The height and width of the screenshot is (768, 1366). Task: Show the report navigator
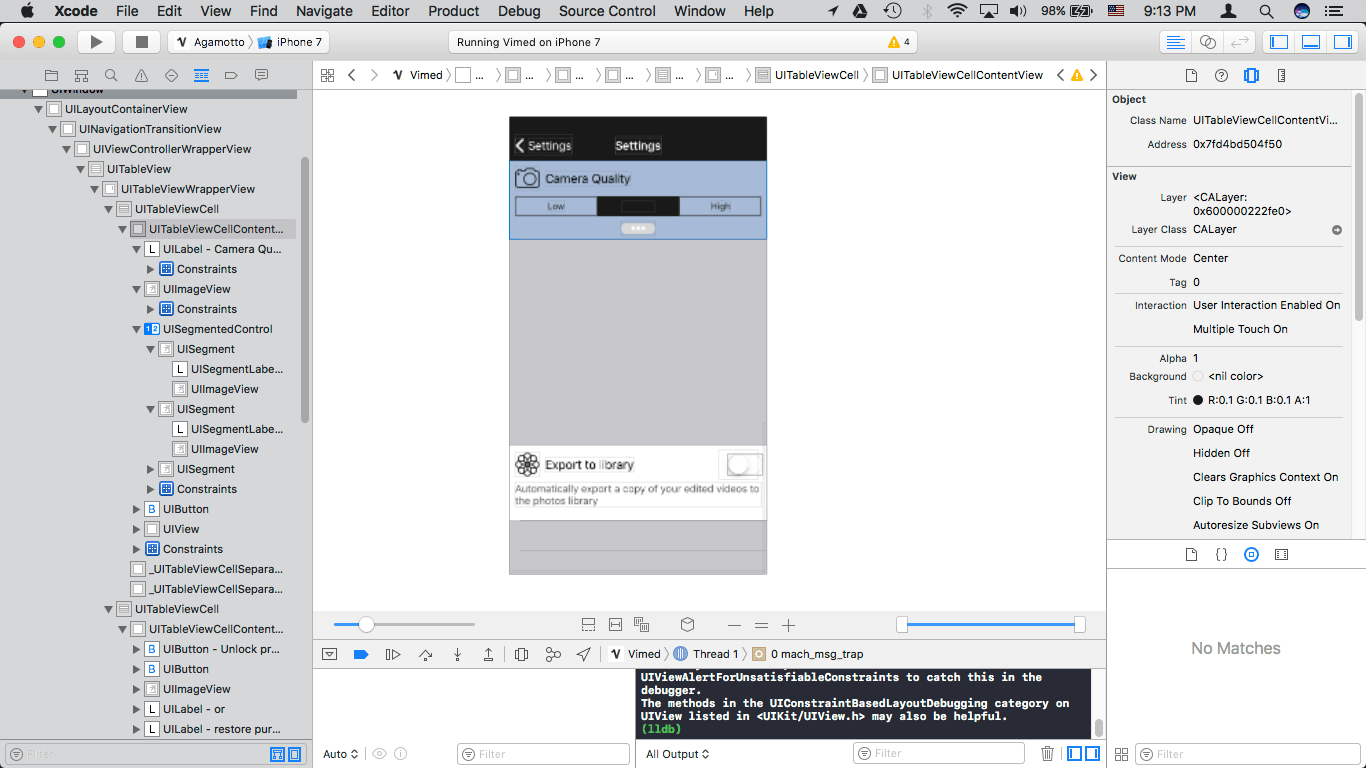[261, 75]
